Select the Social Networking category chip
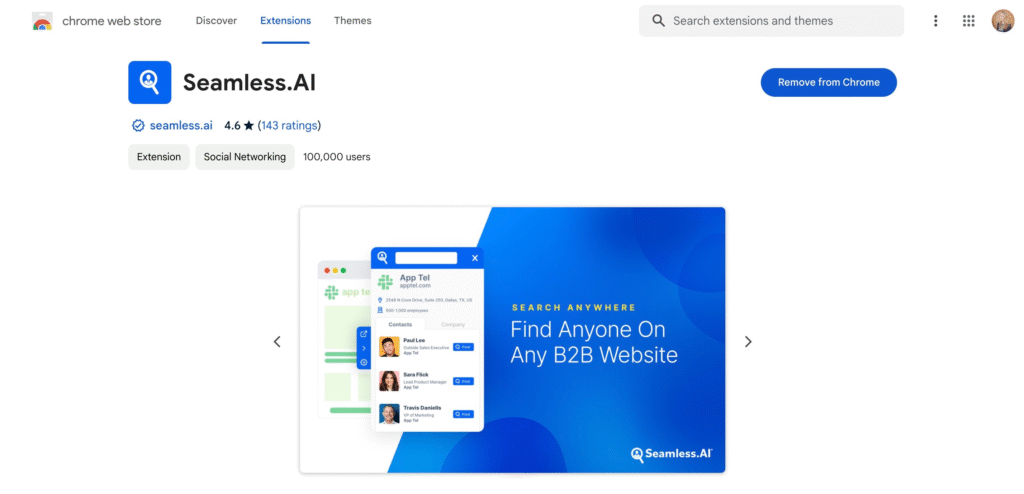1024x494 pixels. click(245, 157)
